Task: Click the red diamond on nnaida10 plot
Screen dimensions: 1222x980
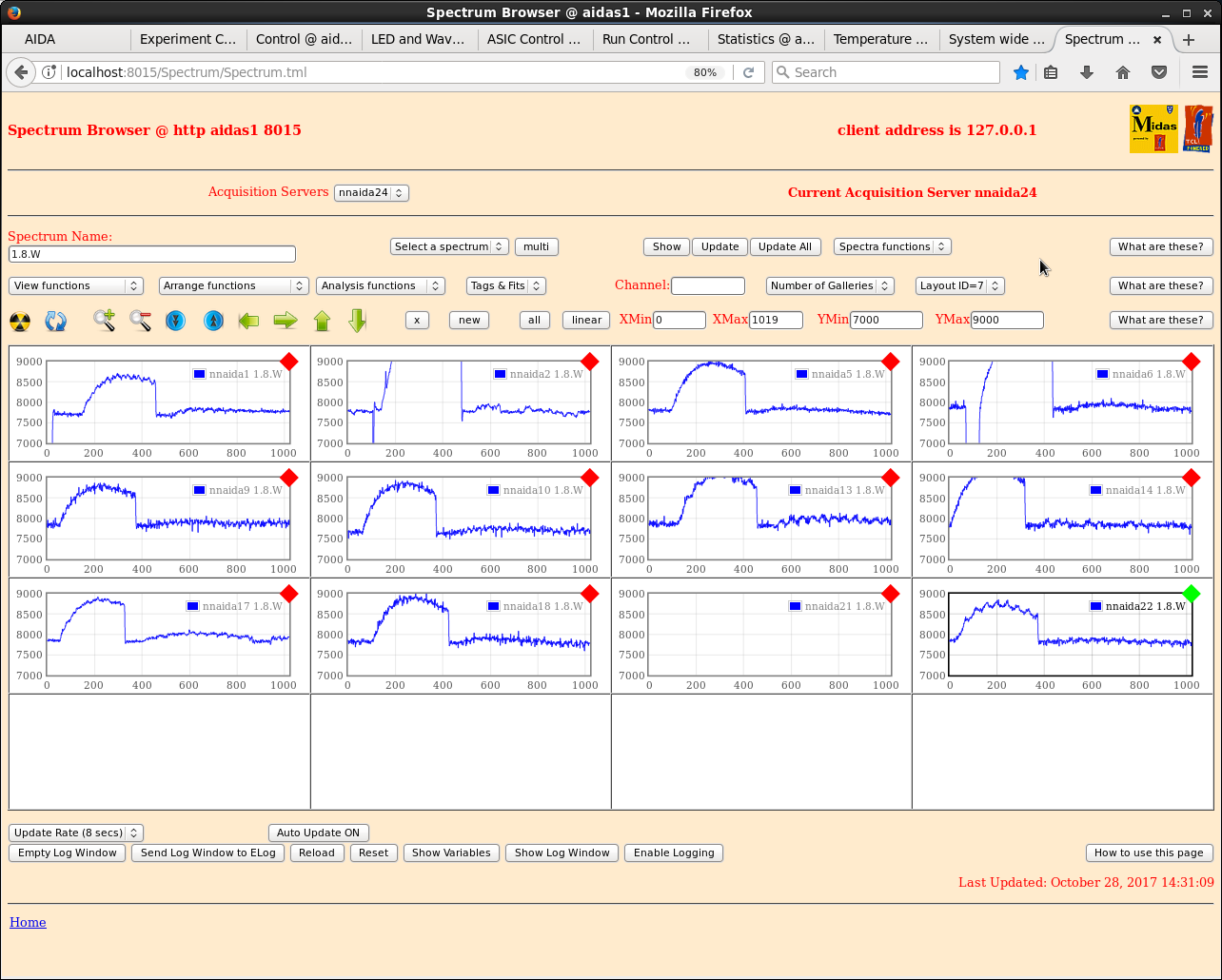Action: [x=590, y=478]
